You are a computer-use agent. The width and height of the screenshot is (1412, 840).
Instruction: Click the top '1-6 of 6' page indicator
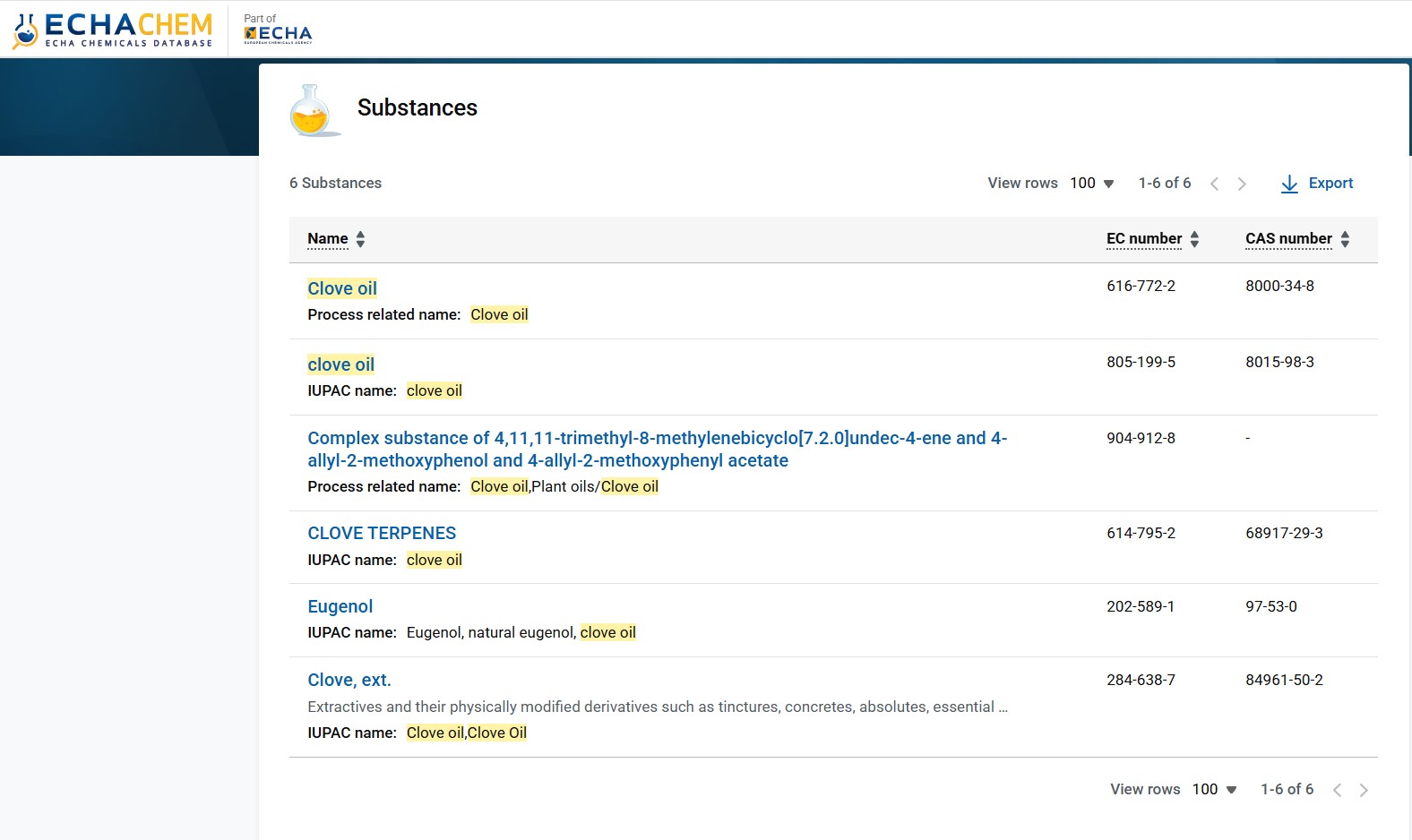click(x=1165, y=183)
